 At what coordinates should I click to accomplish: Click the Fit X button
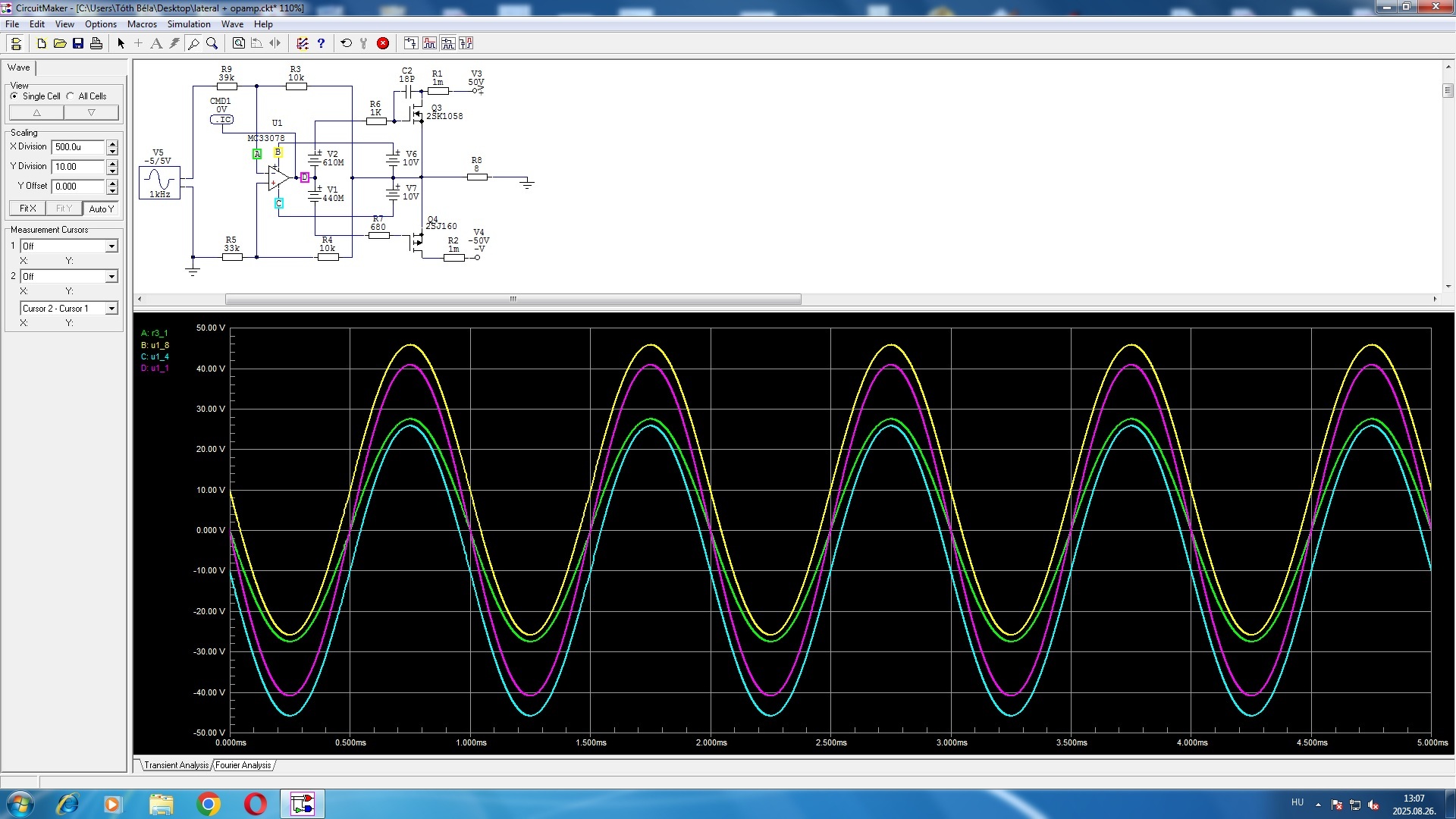(27, 209)
